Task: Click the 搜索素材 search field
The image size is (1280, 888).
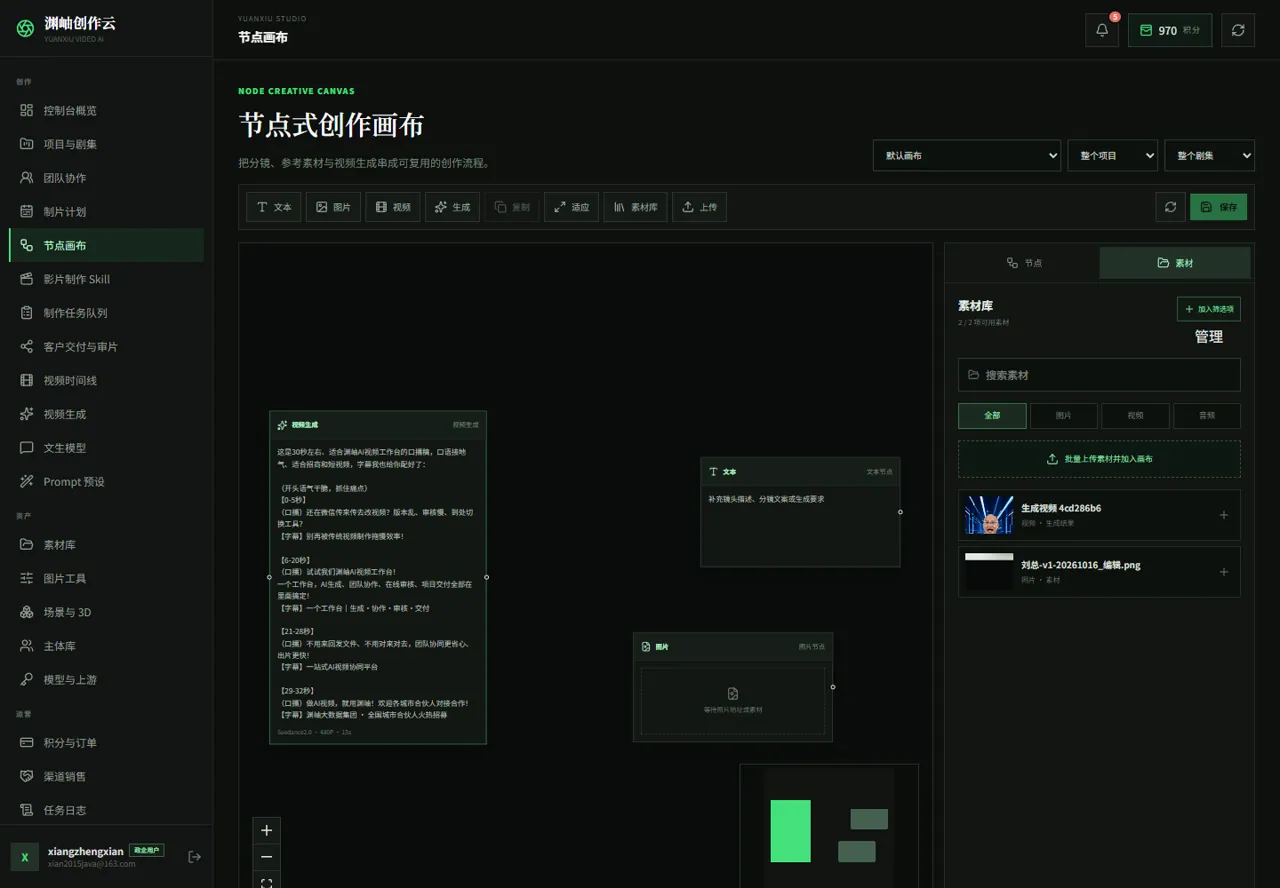Action: click(x=1099, y=375)
